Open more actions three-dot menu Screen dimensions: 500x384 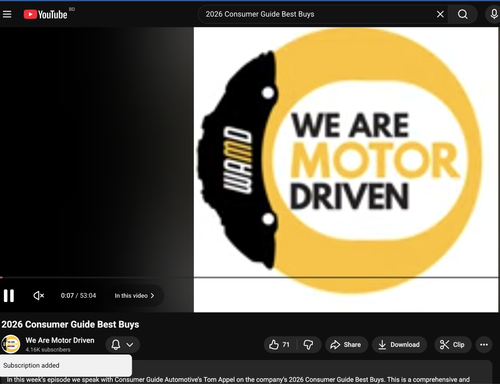484,345
